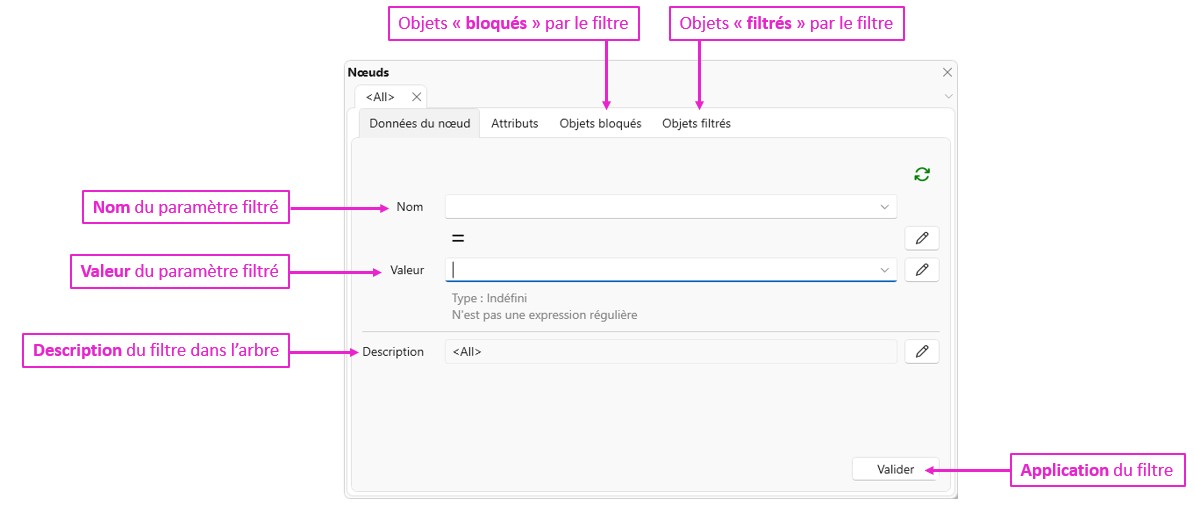Open the Nom dropdown list
This screenshot has height=507, width=1194.
884,206
